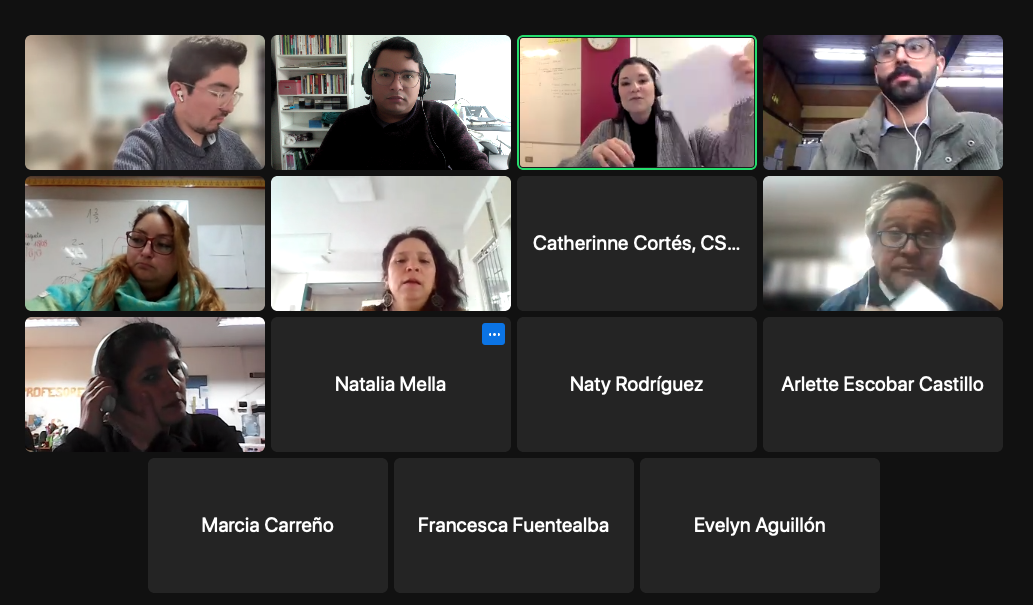Click the video of woman holding headphones
Viewport: 1033px width, 605px height.
tap(145, 384)
